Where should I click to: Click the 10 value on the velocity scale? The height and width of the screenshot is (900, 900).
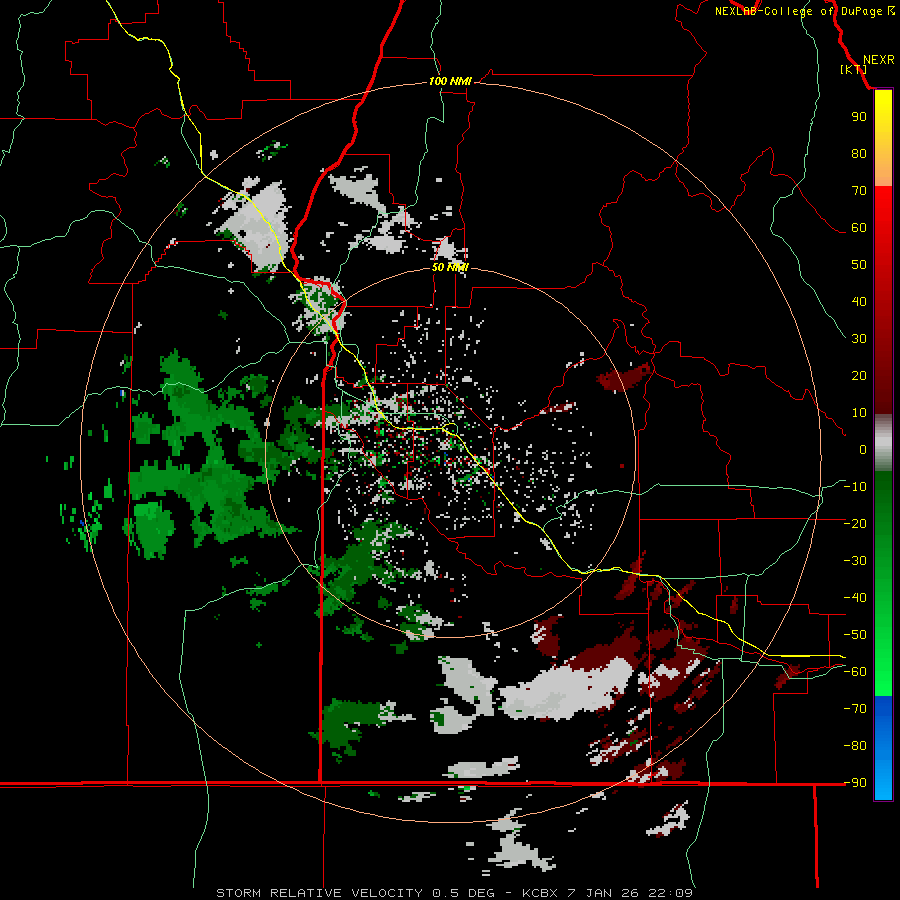click(x=859, y=413)
